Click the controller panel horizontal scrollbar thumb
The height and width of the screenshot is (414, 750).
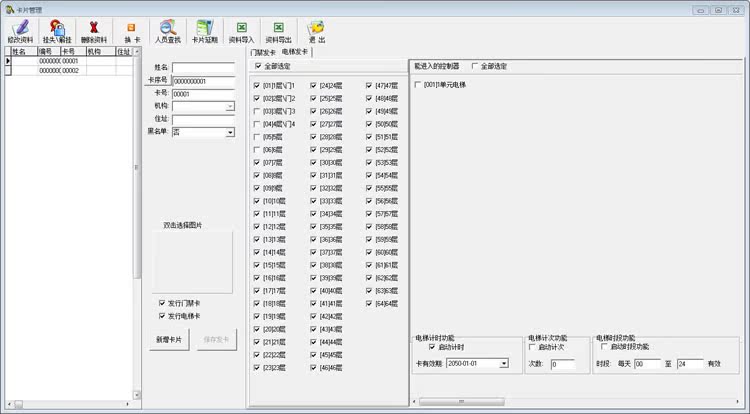pyautogui.click(x=462, y=402)
